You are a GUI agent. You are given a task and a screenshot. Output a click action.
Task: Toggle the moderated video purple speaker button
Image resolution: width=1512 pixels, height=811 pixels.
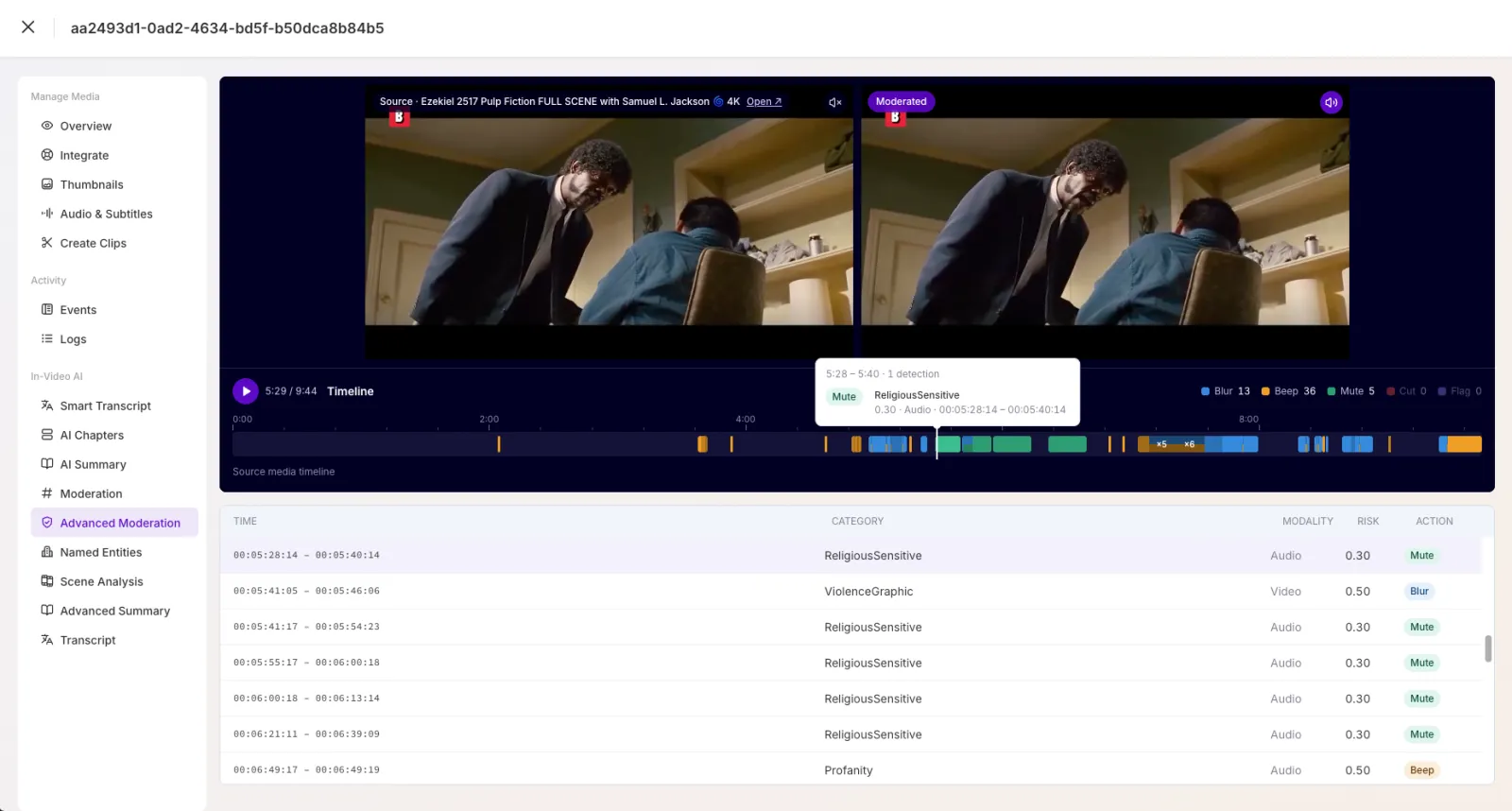tap(1331, 102)
